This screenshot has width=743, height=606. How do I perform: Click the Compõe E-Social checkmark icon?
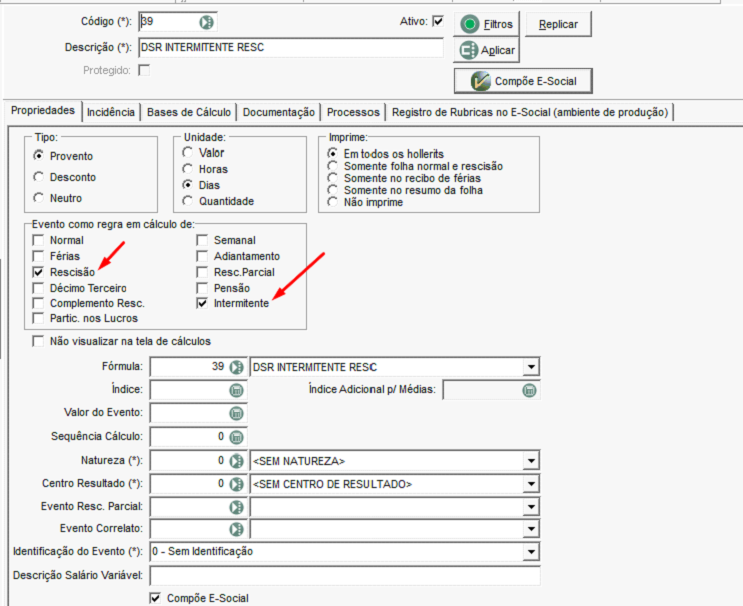(x=480, y=81)
